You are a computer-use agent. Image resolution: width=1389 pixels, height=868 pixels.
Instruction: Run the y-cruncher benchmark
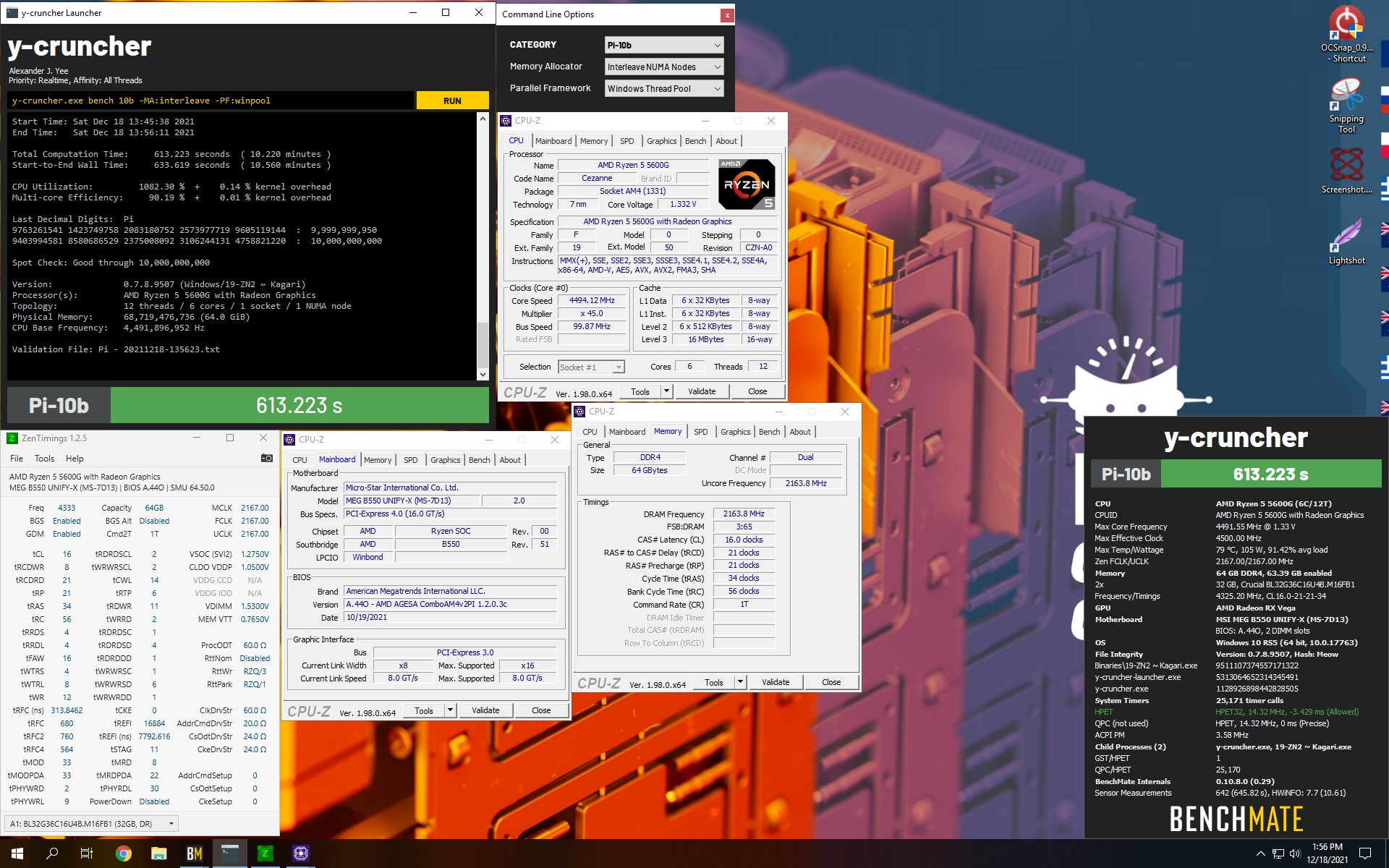[x=452, y=101]
